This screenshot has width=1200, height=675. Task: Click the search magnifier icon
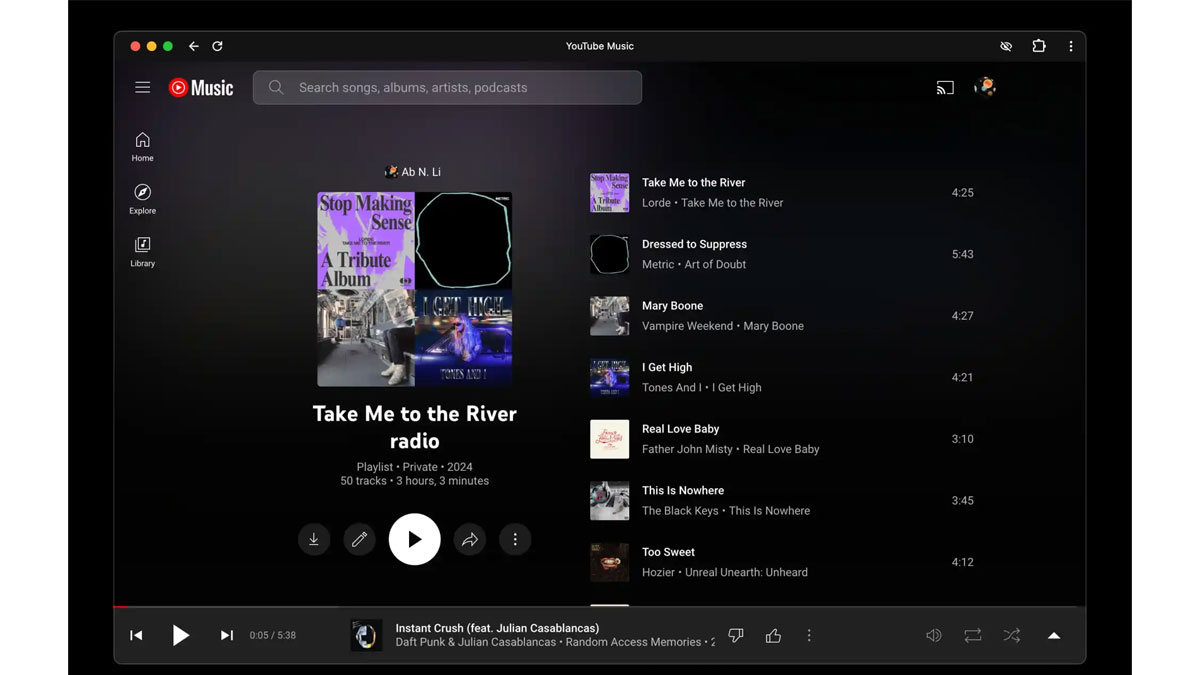click(276, 88)
